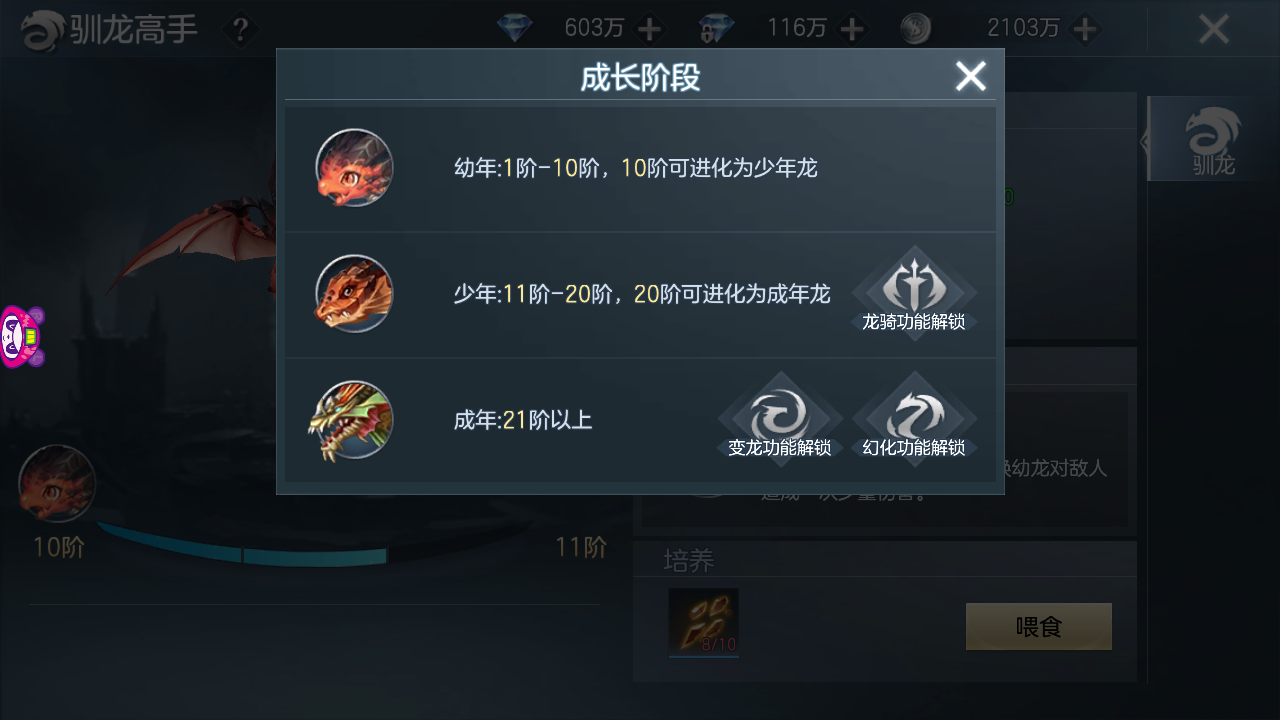Viewport: 1280px width, 720px height.
Task: Add more blue diamonds with plus button
Action: click(649, 29)
